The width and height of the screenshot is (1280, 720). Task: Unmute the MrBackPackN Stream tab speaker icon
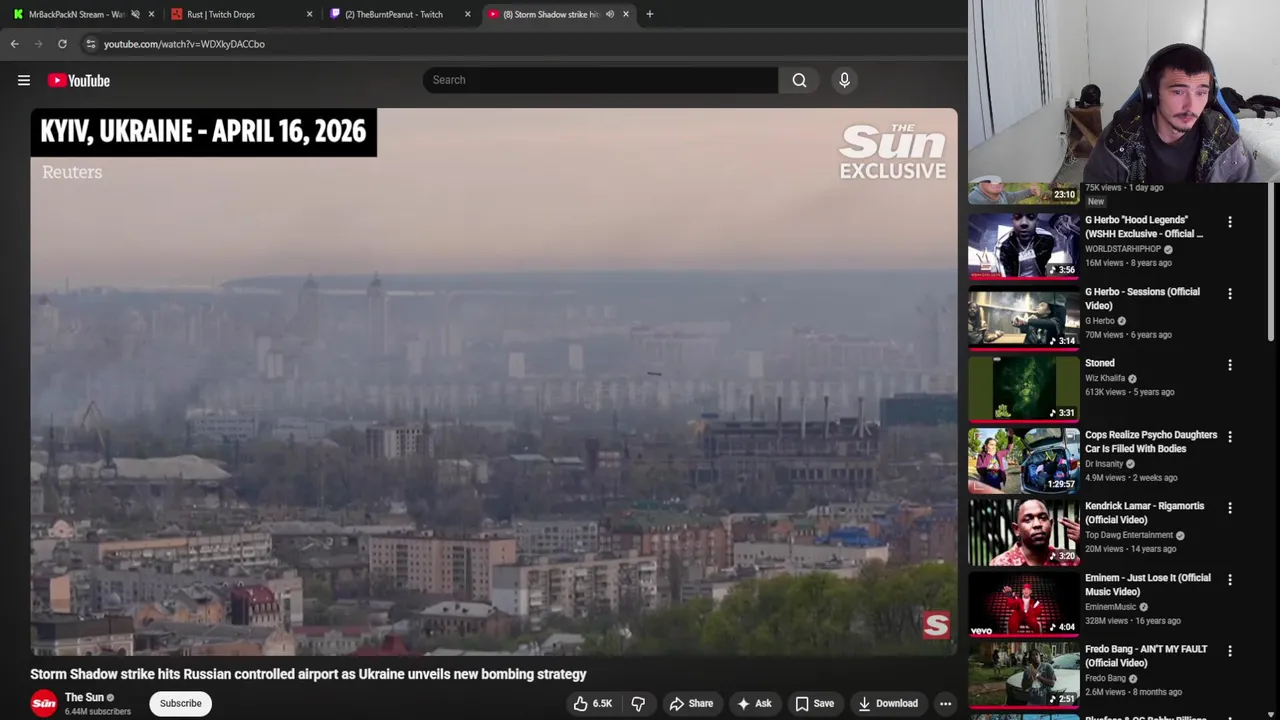[135, 14]
